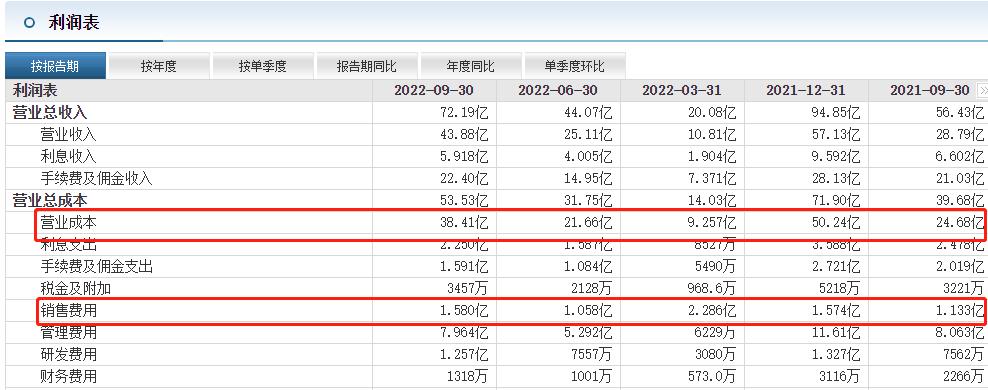Select the 按报告期 tab
Screen dimensions: 988x390
click(x=55, y=66)
